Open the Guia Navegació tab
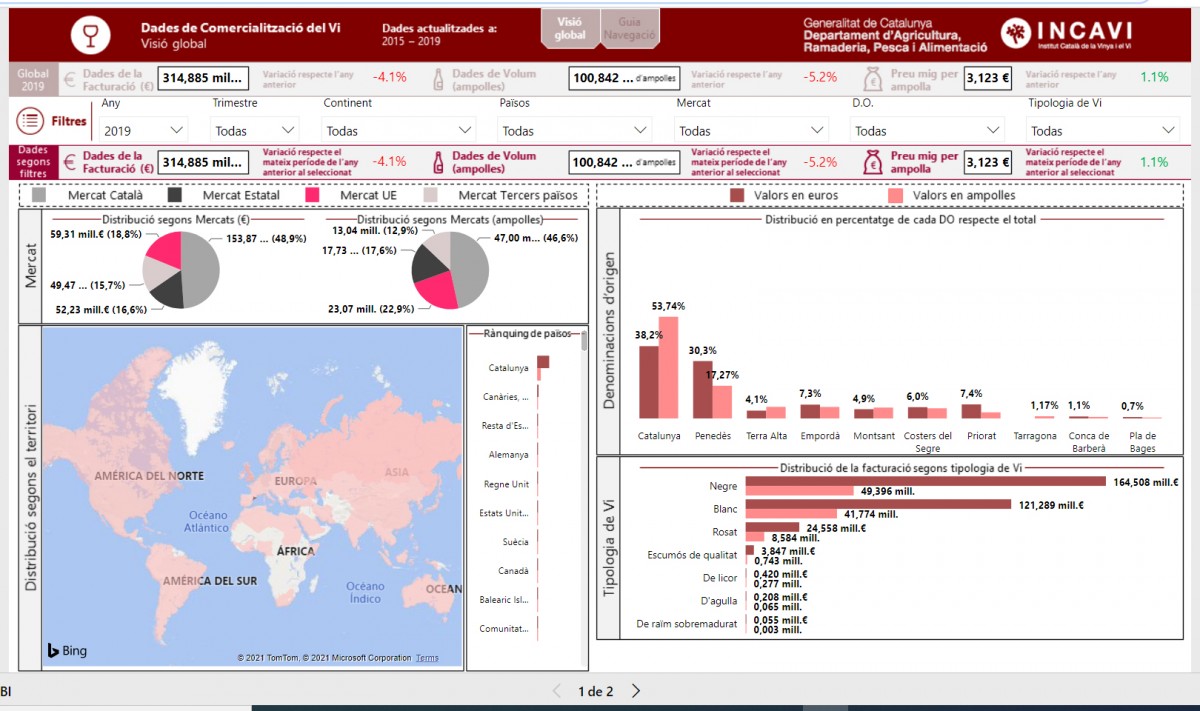The height and width of the screenshot is (711, 1200). point(630,28)
